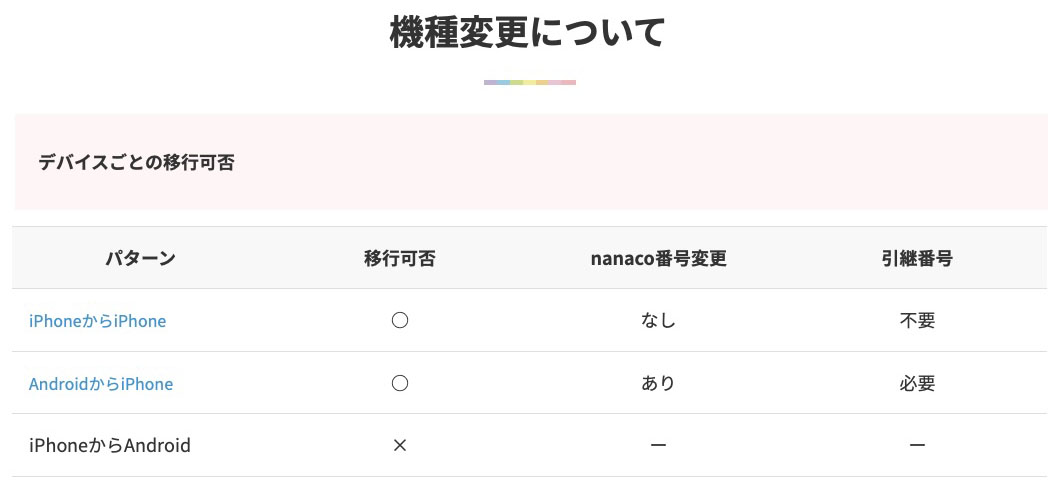Select the 引継番号 column header
The width and height of the screenshot is (1059, 499).
pos(917,258)
